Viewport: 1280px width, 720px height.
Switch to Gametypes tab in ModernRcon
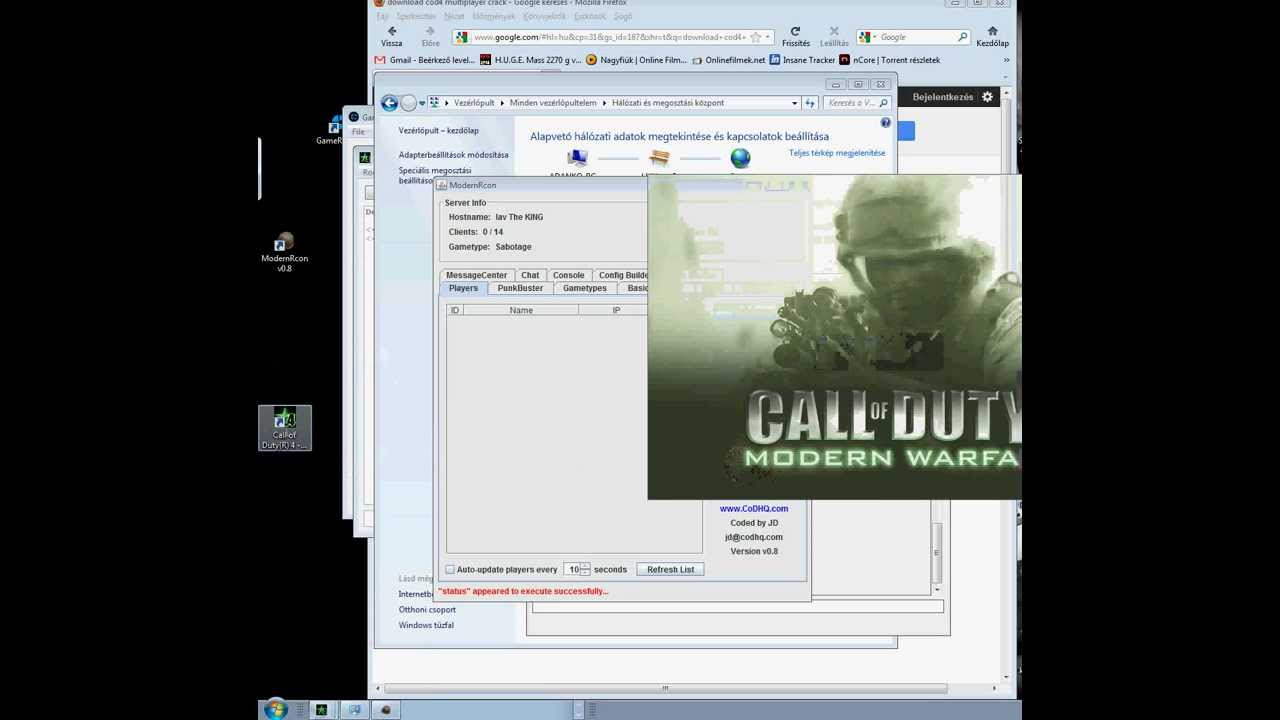(585, 288)
